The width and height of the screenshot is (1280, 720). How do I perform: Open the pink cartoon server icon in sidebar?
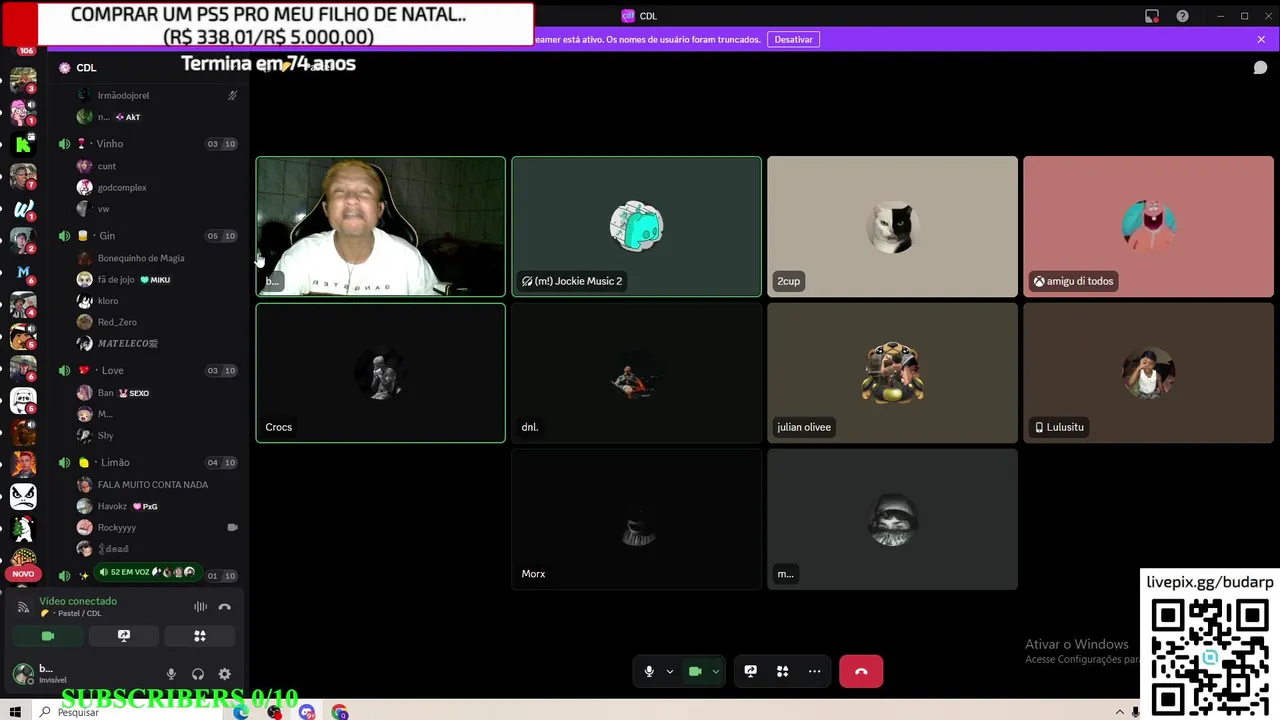(x=23, y=111)
